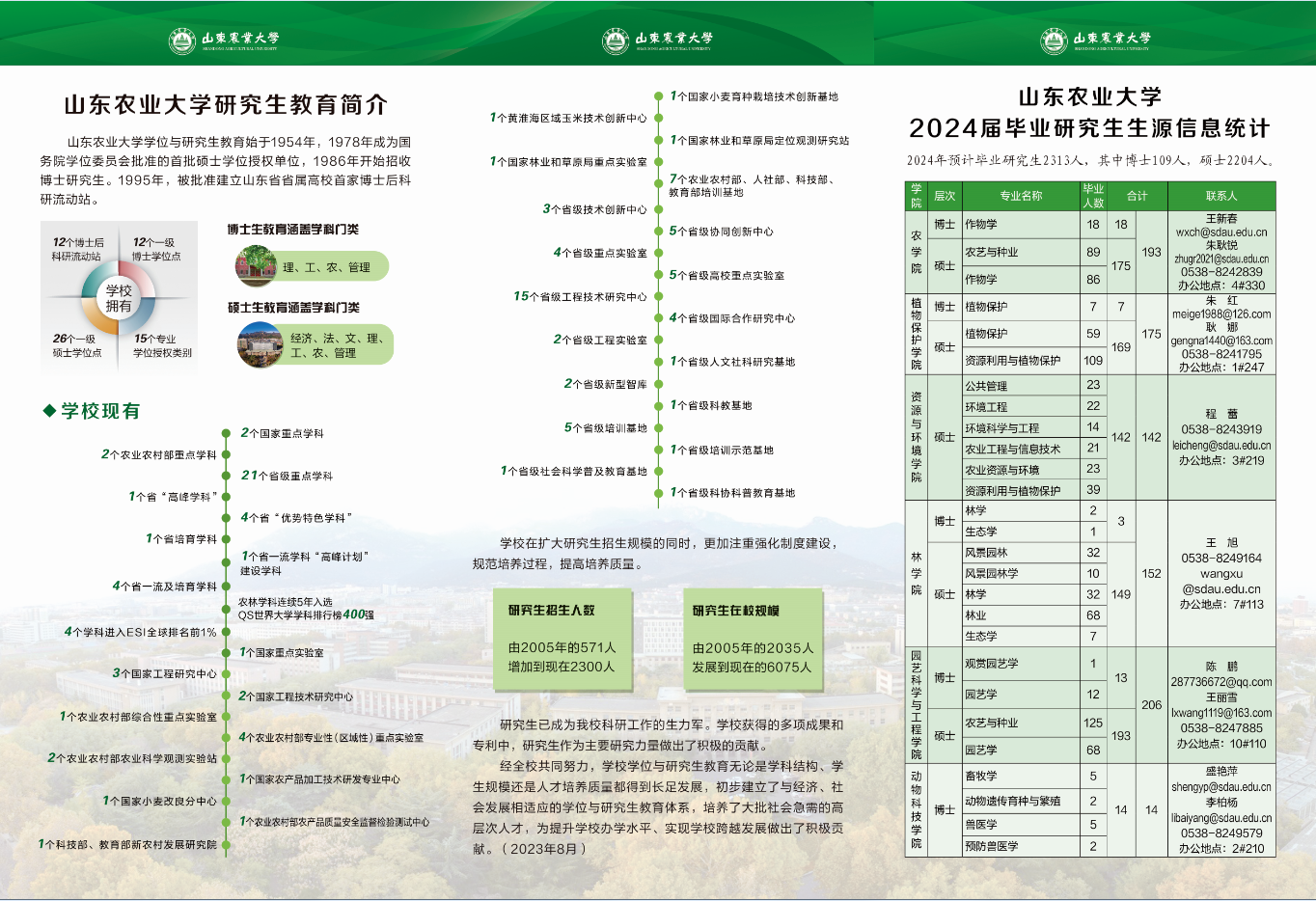Click 1个国家小麦育种栽培技术创新基地 entry
1316x901 pixels.
pyautogui.click(x=754, y=96)
